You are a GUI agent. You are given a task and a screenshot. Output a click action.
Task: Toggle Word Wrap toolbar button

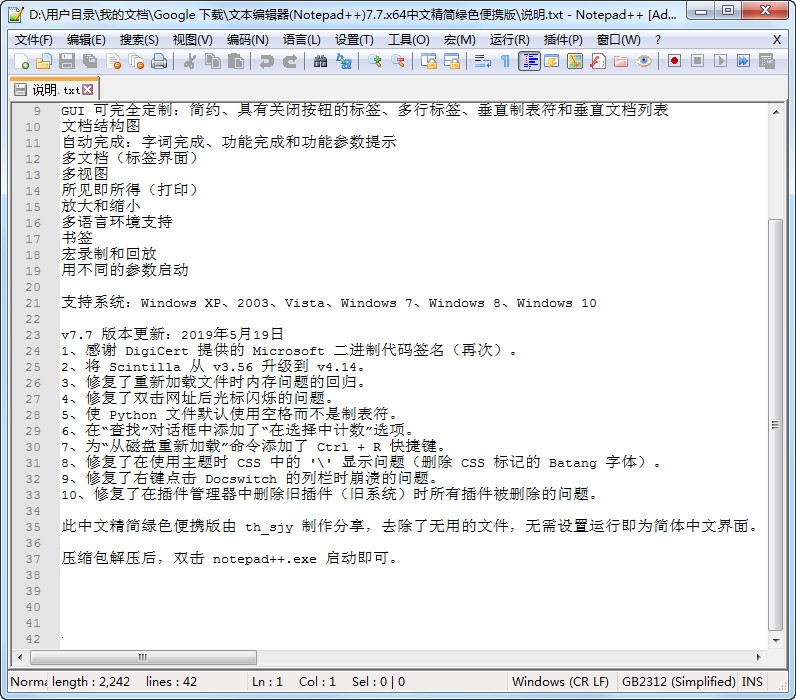[x=482, y=61]
